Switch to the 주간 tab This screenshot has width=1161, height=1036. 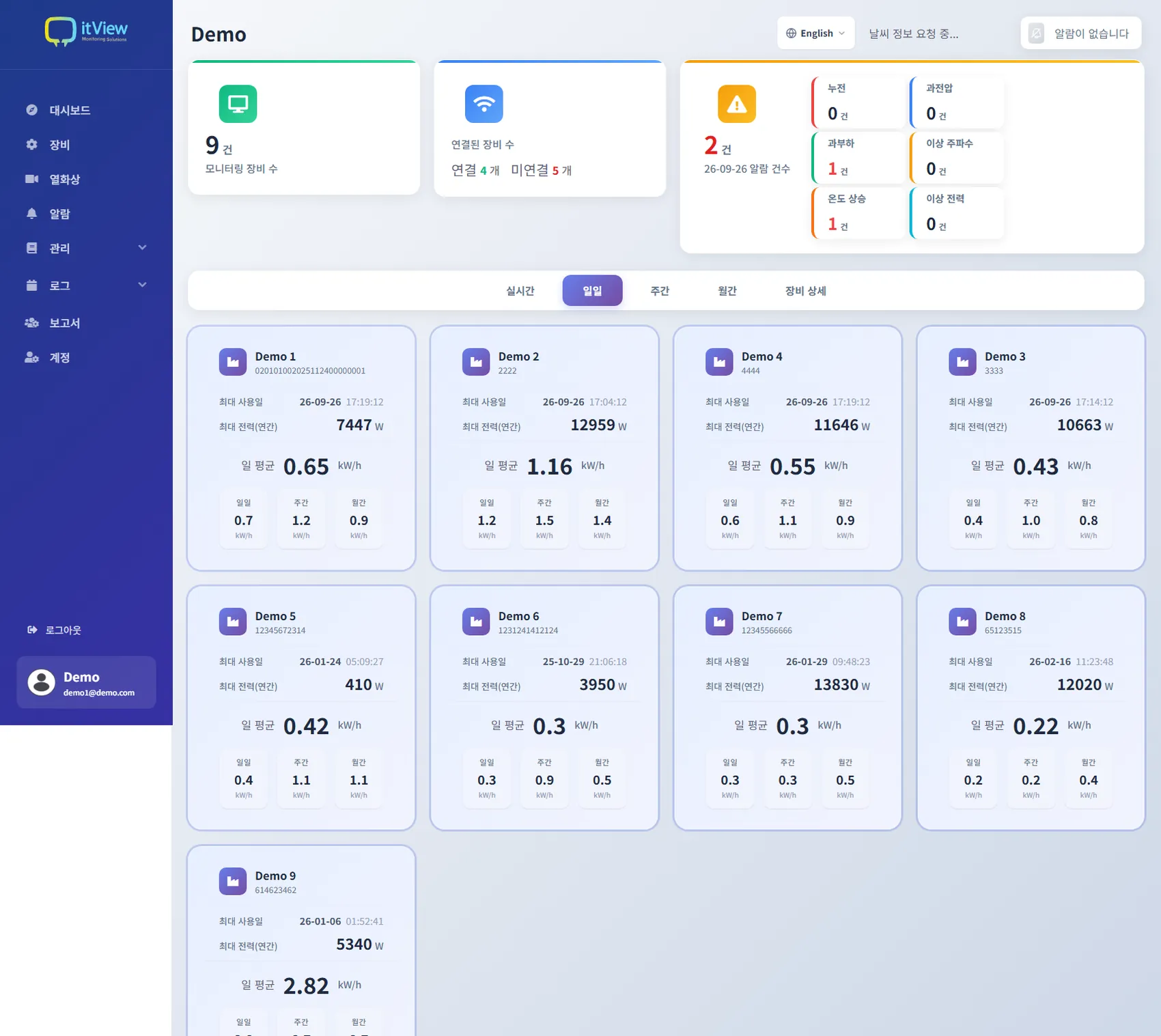pos(660,291)
